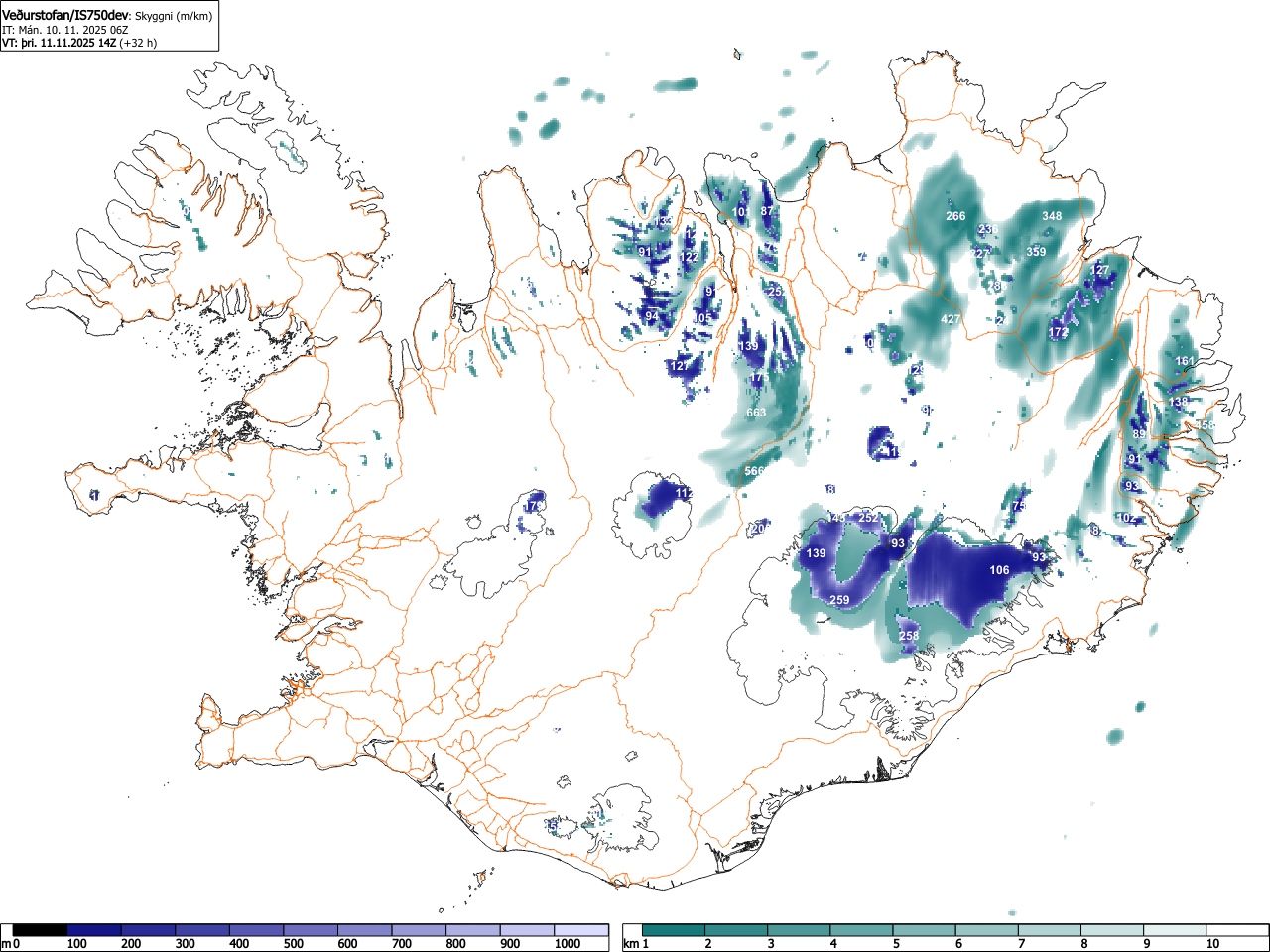Click the 105 visibility value in north
Screen dimensions: 1270x952
click(x=702, y=318)
